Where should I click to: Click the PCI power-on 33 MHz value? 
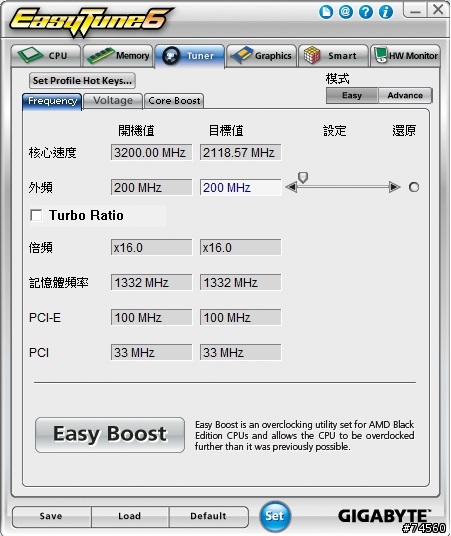(x=151, y=352)
